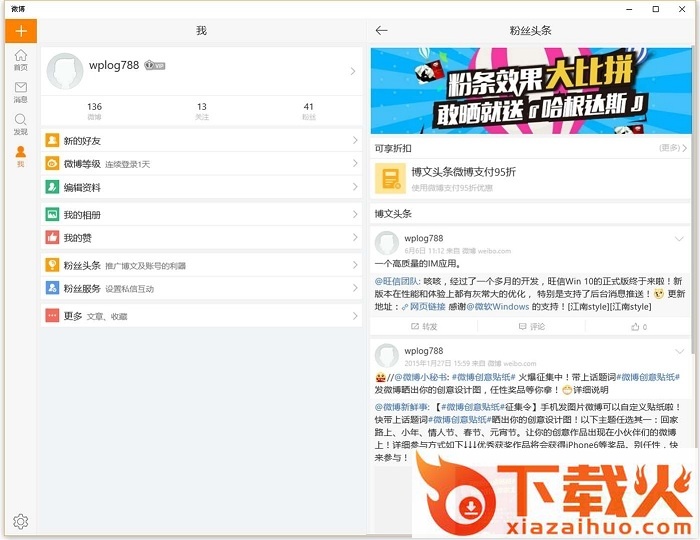
Task: Click the @微软Windows mention link
Action: pyautogui.click(x=497, y=307)
